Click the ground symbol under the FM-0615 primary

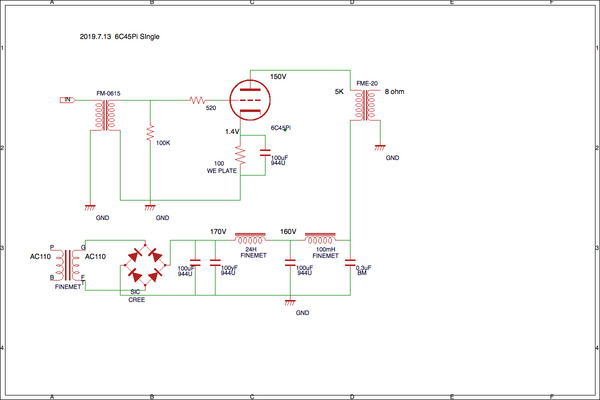click(90, 208)
